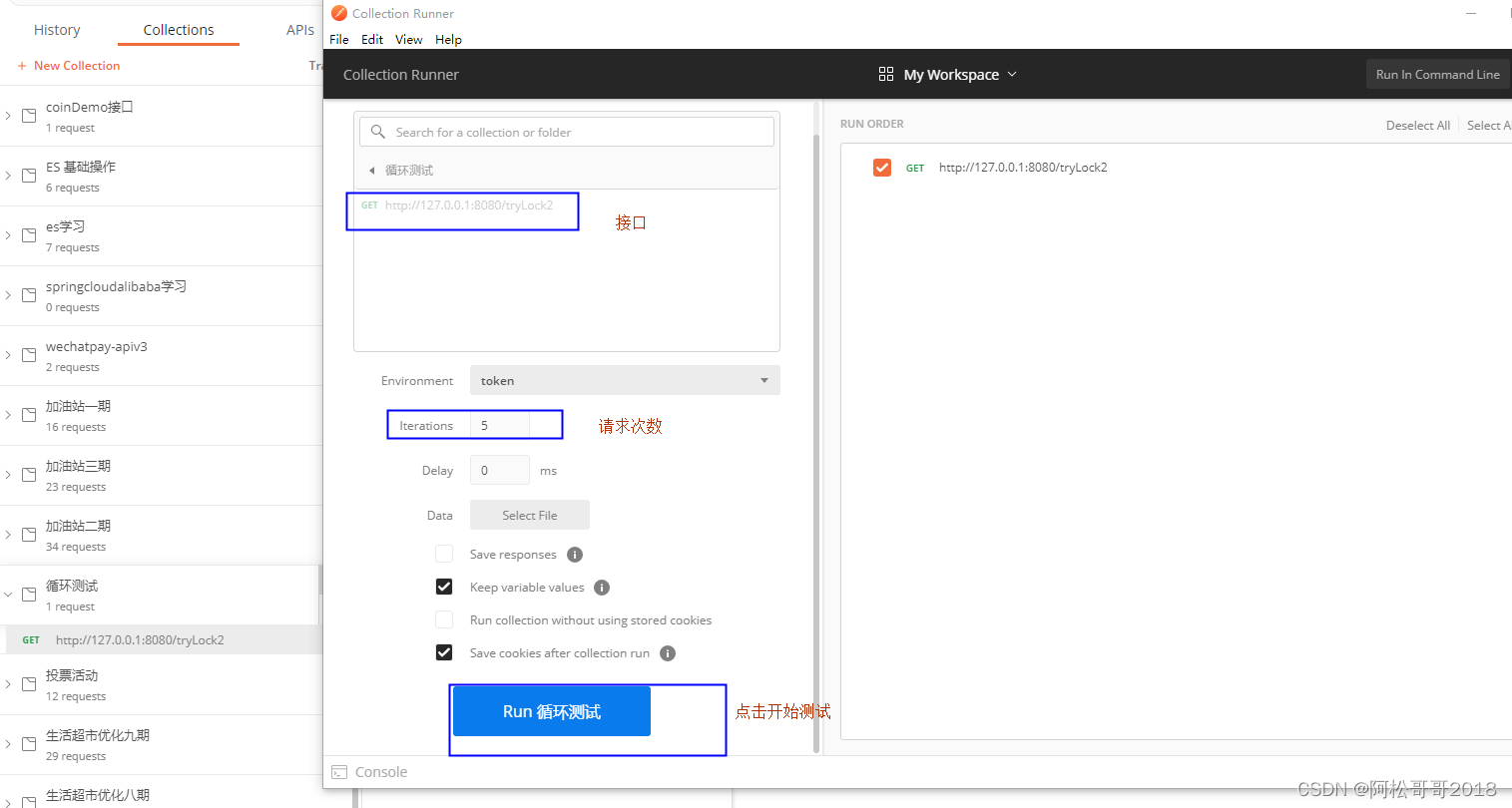1512x808 pixels.
Task: Uncheck the Keep variable values checkbox
Action: pyautogui.click(x=444, y=587)
